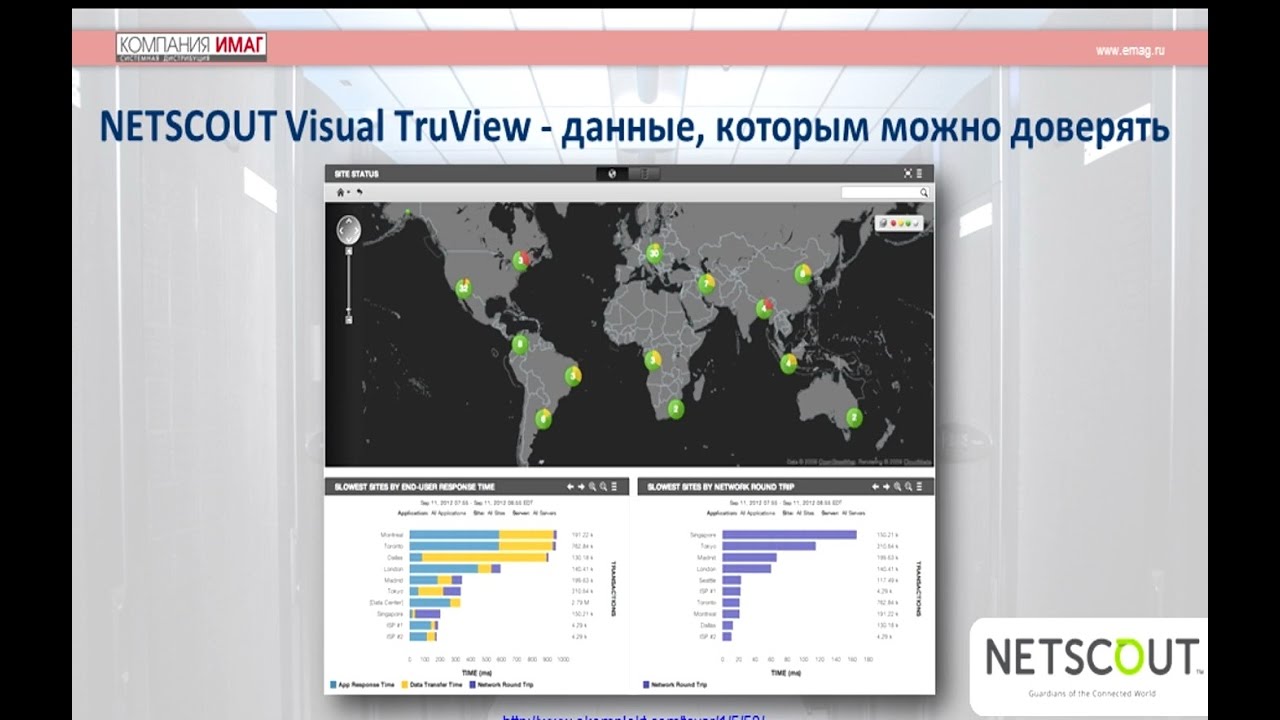The image size is (1280, 720).
Task: Switch Site Status to globe map view
Action: click(611, 173)
